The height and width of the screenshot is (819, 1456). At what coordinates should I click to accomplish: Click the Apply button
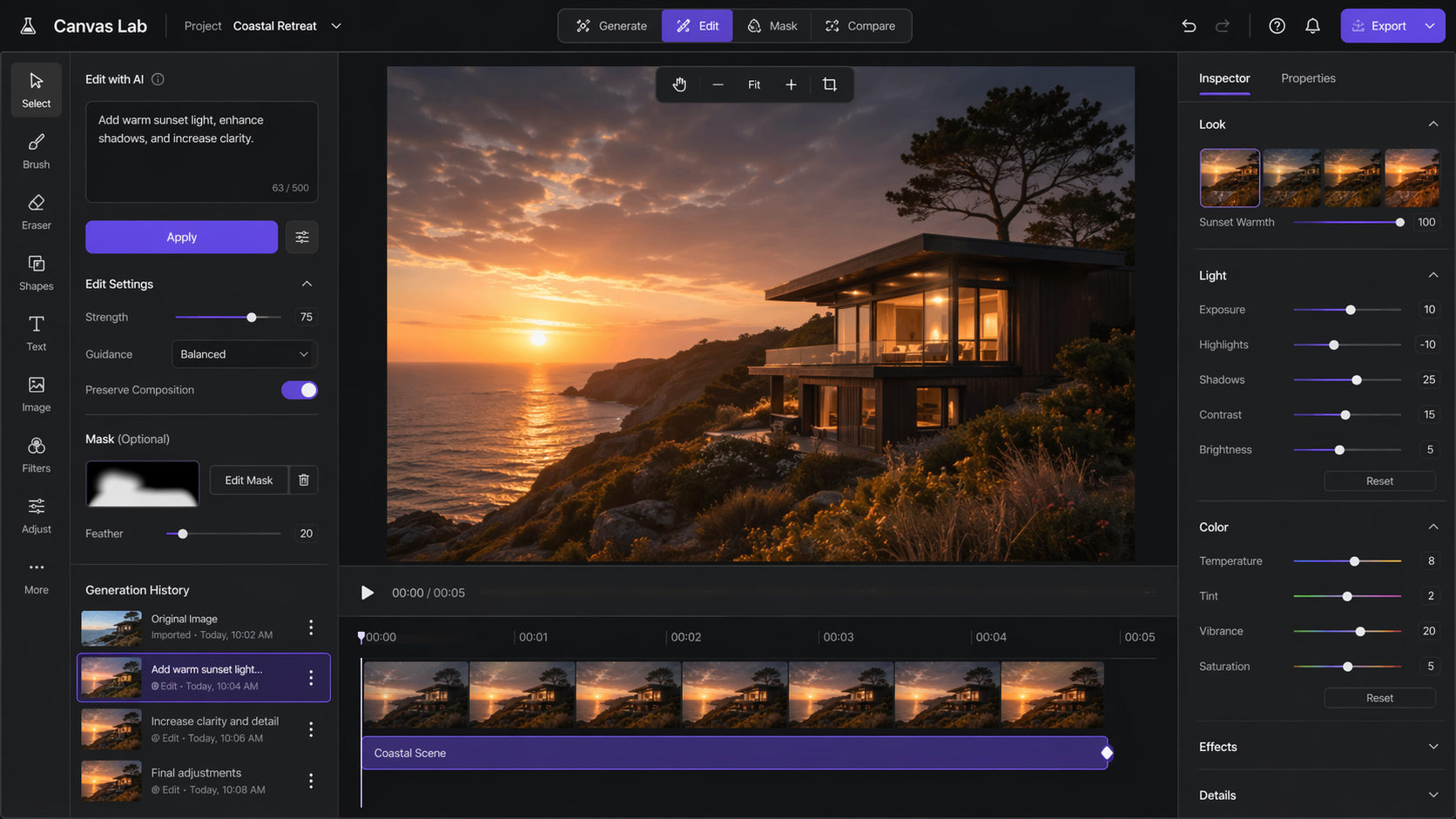tap(181, 237)
